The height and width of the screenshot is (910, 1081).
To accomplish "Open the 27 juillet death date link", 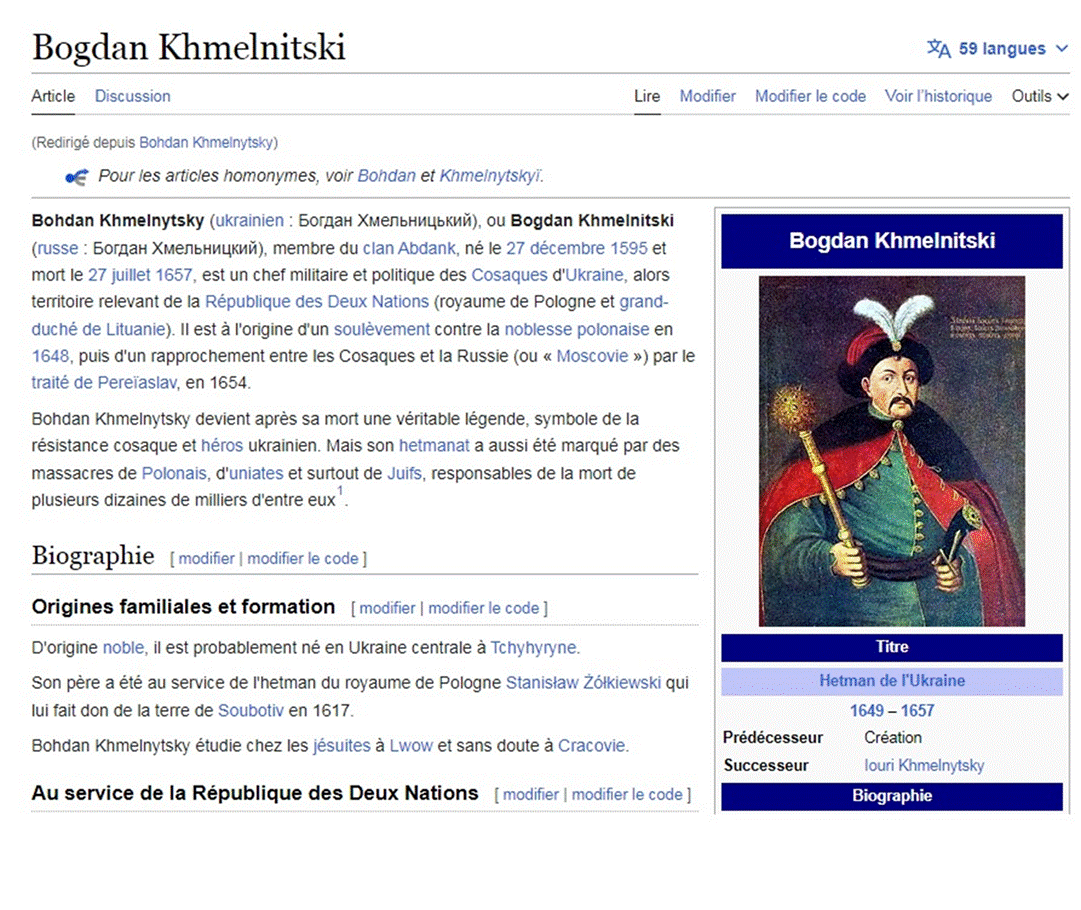I will pos(119,275).
